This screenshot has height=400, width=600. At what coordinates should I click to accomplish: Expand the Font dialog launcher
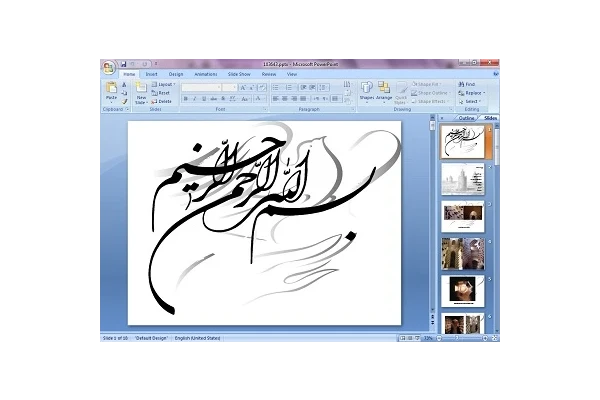coord(265,109)
